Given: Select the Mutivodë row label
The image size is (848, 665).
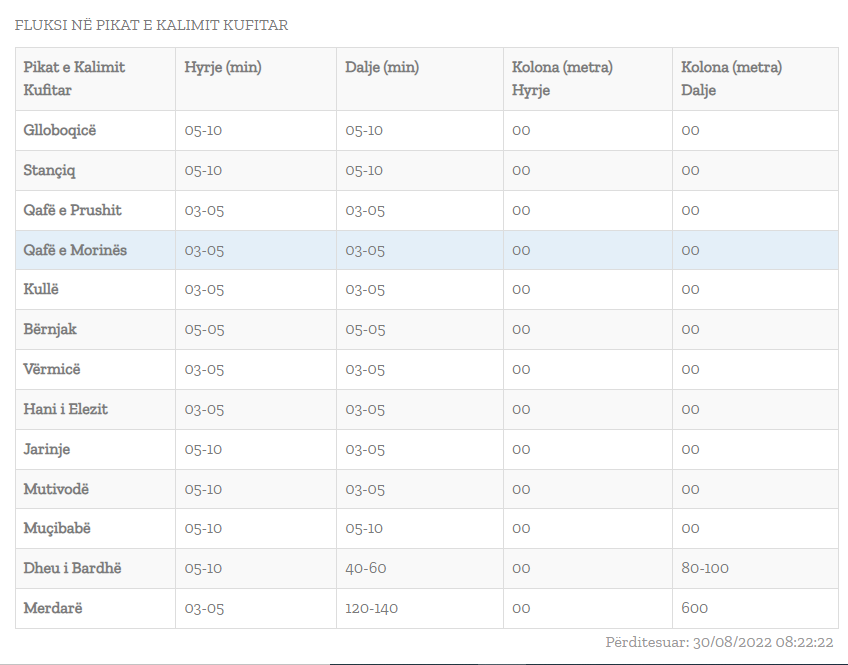Looking at the screenshot, I should [x=56, y=489].
